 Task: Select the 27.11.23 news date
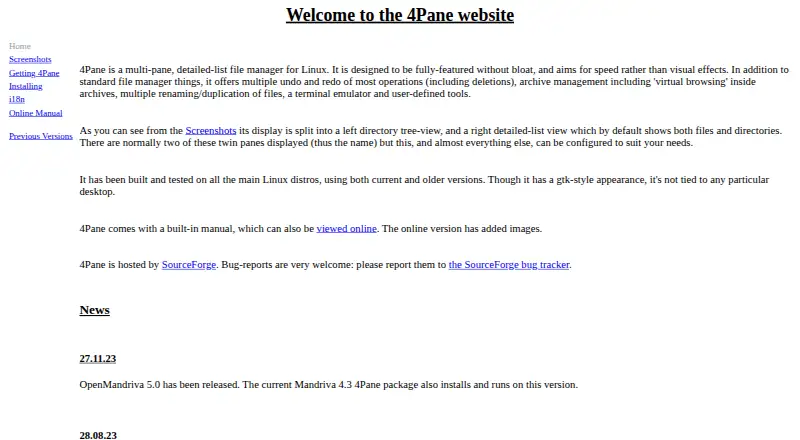[97, 359]
